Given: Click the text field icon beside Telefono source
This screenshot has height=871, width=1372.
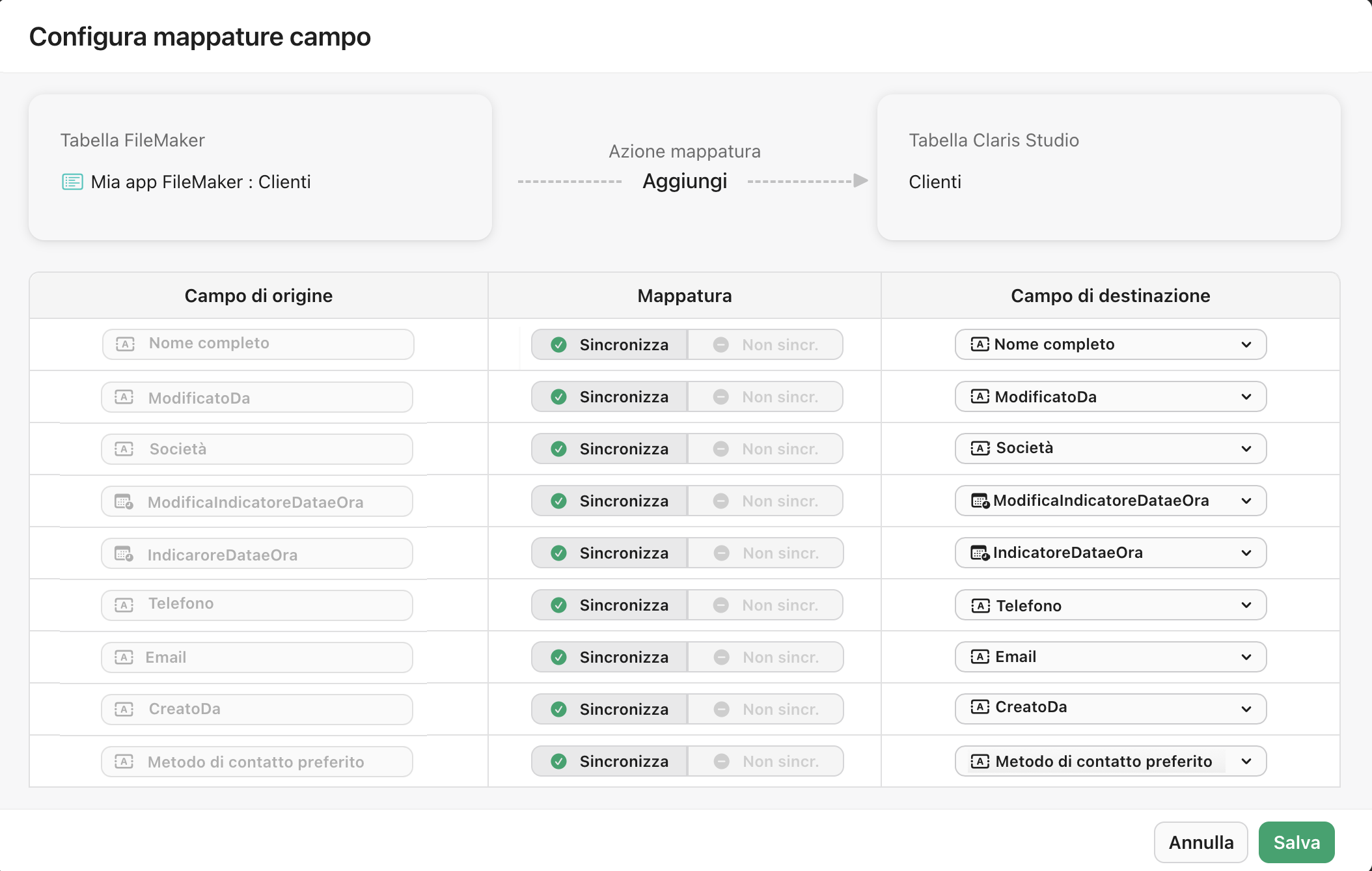Looking at the screenshot, I should pyautogui.click(x=124, y=604).
